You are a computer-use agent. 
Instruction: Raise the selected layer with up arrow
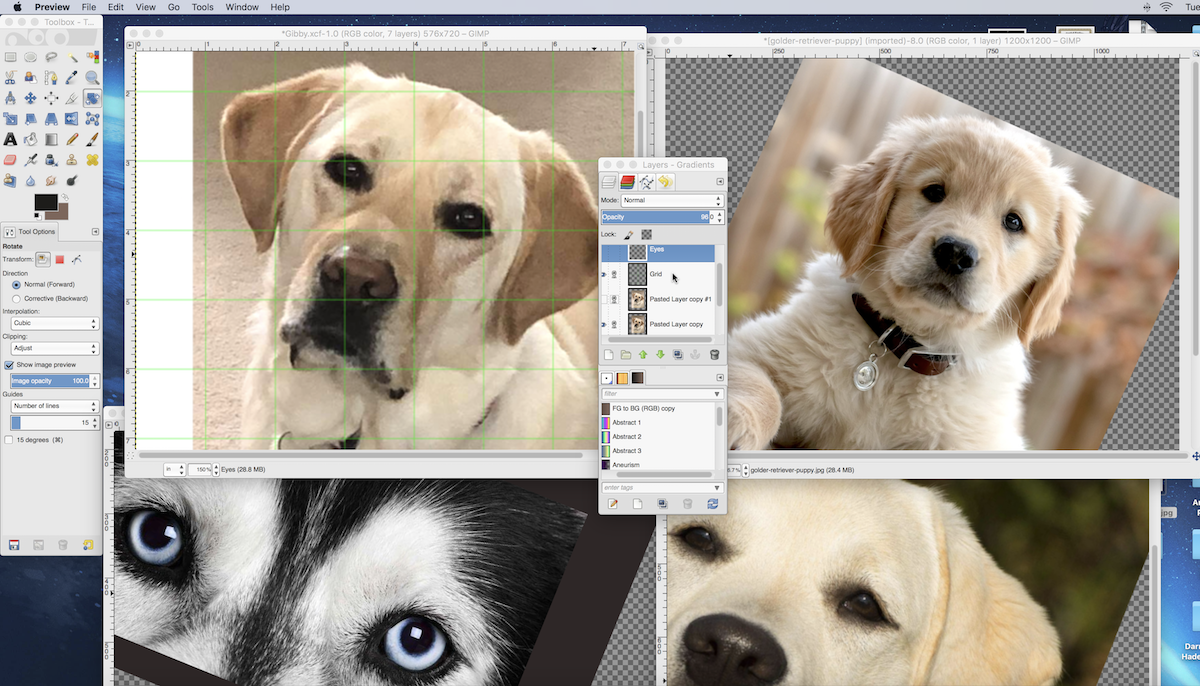[x=643, y=354]
